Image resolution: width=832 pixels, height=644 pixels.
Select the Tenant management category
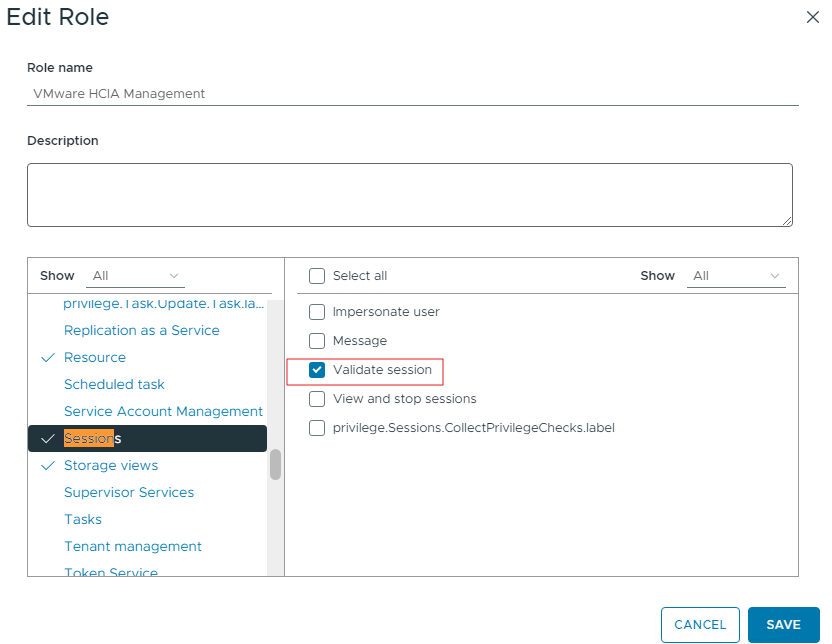pyautogui.click(x=133, y=546)
